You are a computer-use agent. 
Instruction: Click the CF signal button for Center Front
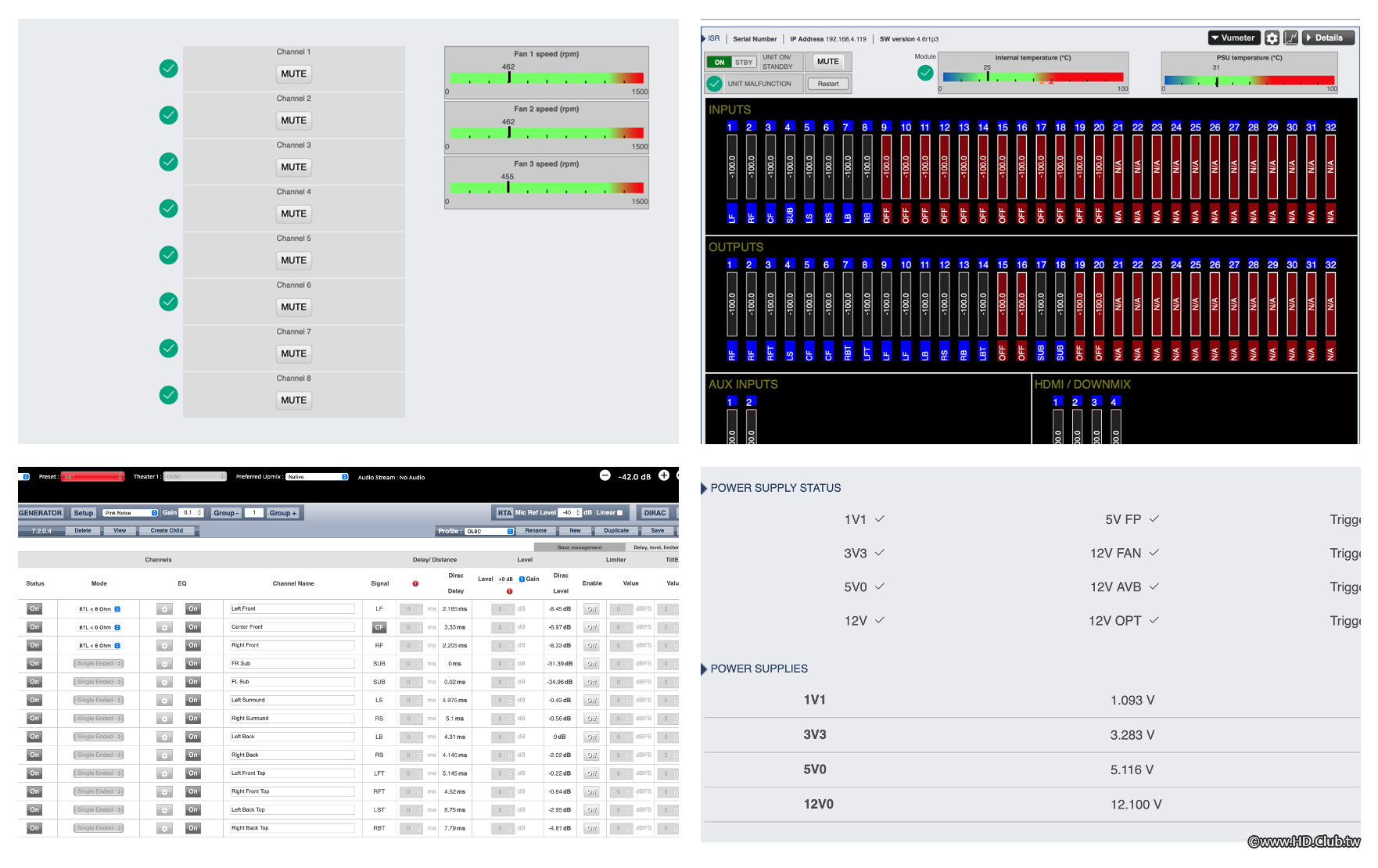[x=379, y=627]
